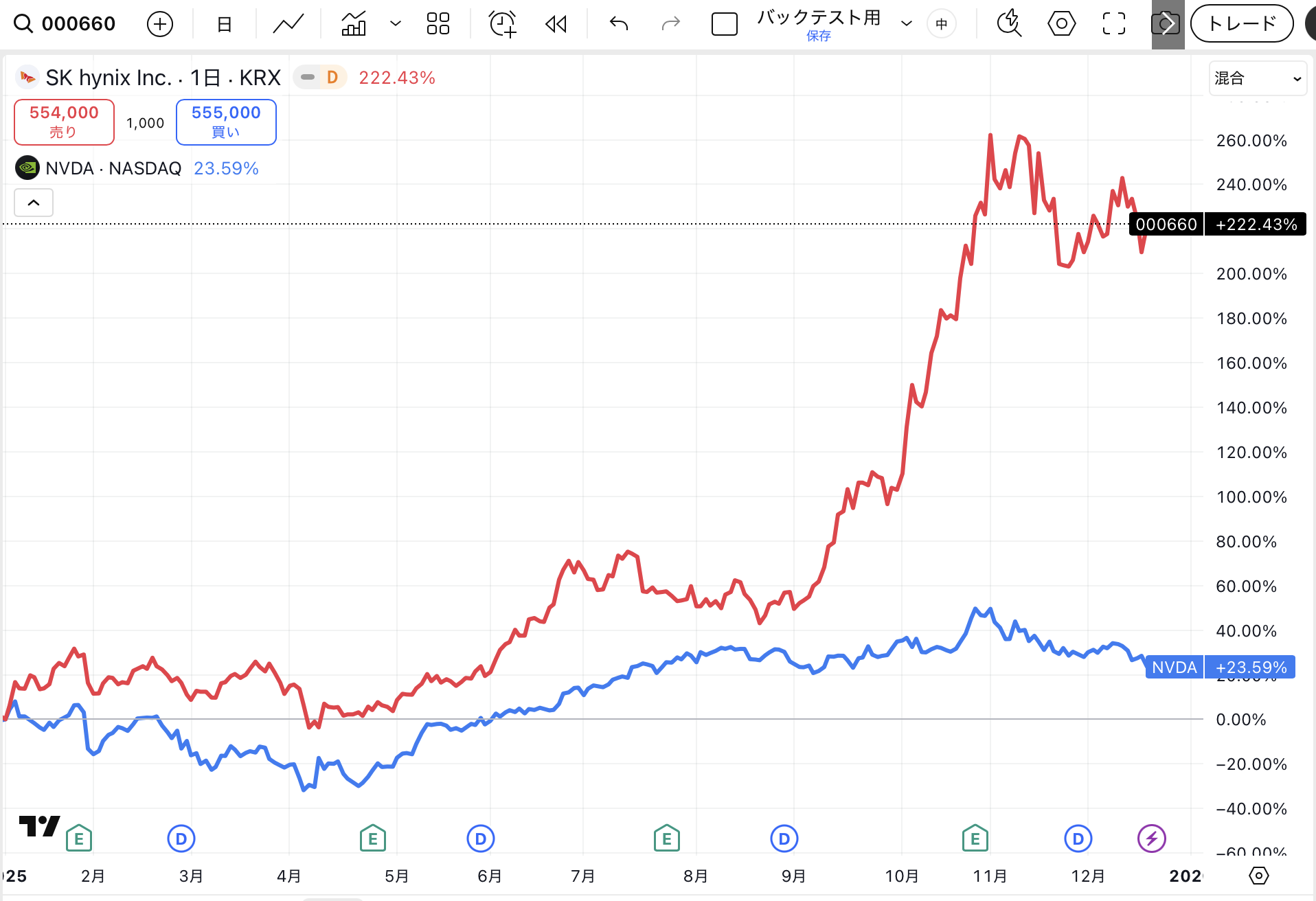Viewport: 1316px width, 901px height.
Task: Open the 混合 scale mode dropdown
Action: click(1257, 78)
